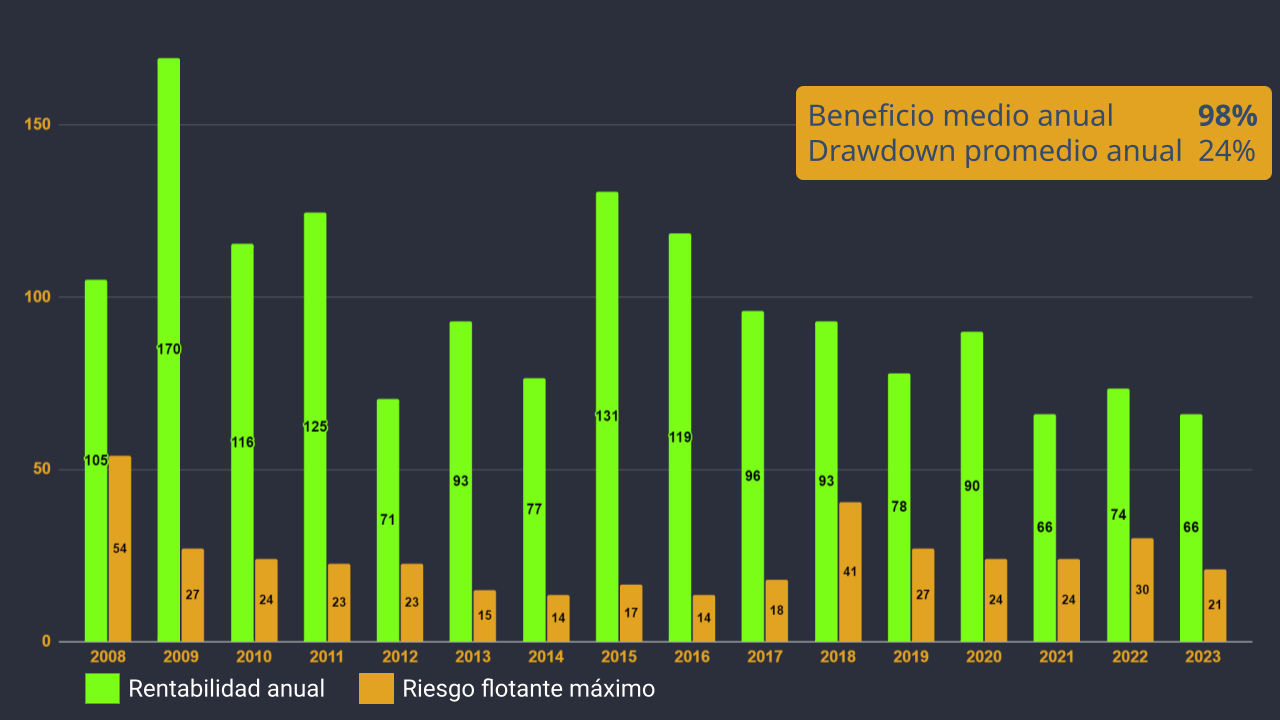1280x720 pixels.
Task: Click the green Rentabilidad anual legend swatch
Action: pyautogui.click(x=101, y=688)
